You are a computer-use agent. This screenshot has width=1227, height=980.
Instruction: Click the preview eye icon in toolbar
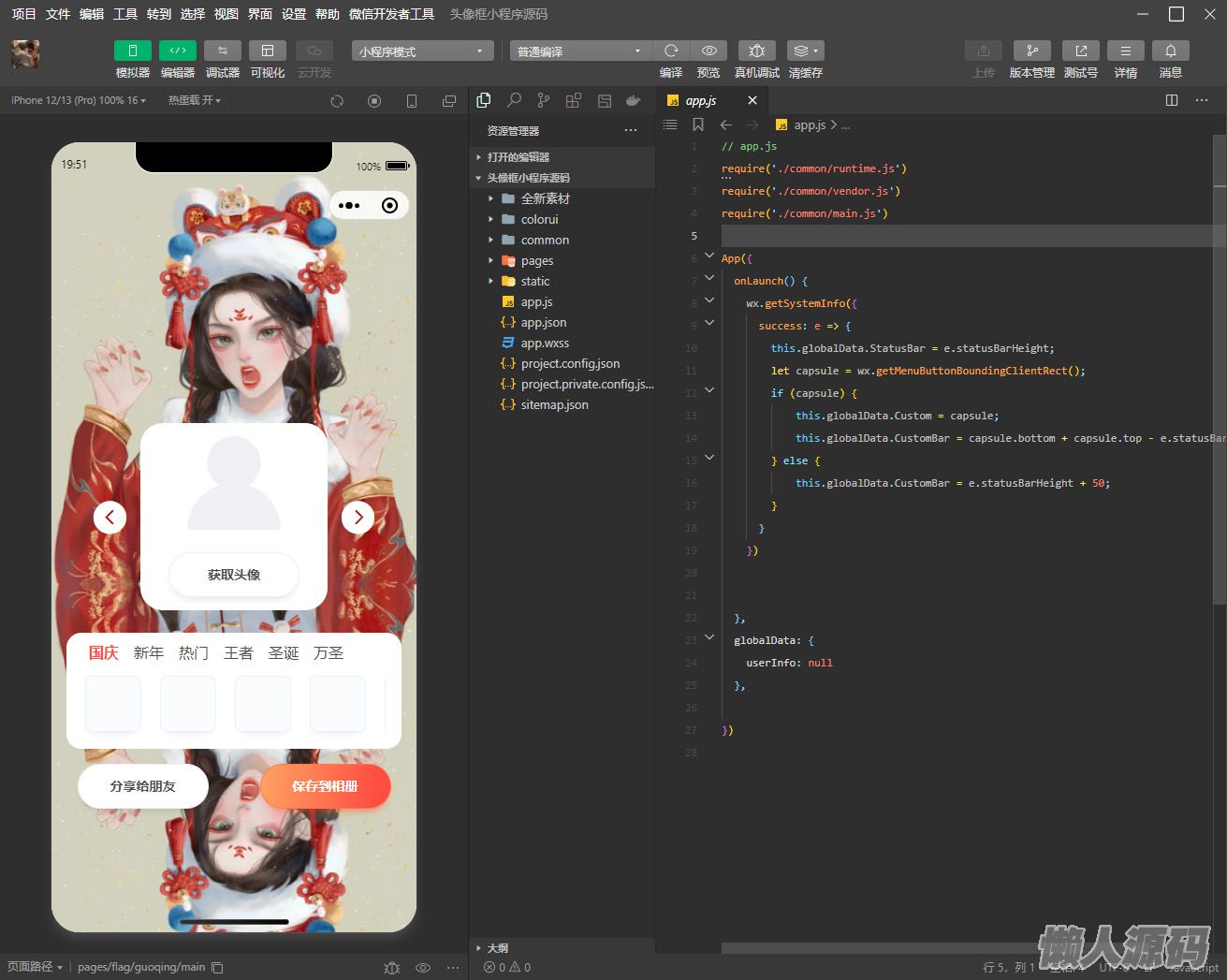709,51
